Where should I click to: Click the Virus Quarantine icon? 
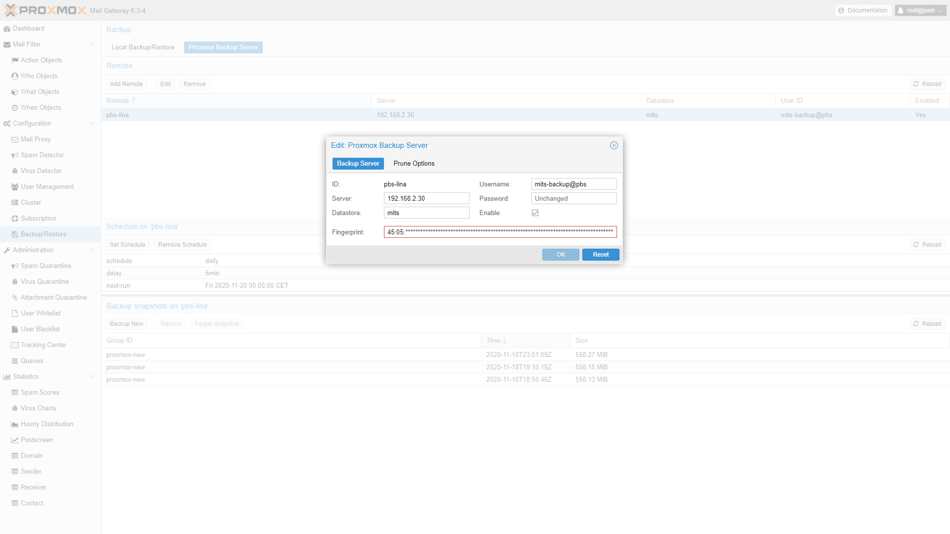pyautogui.click(x=15, y=281)
